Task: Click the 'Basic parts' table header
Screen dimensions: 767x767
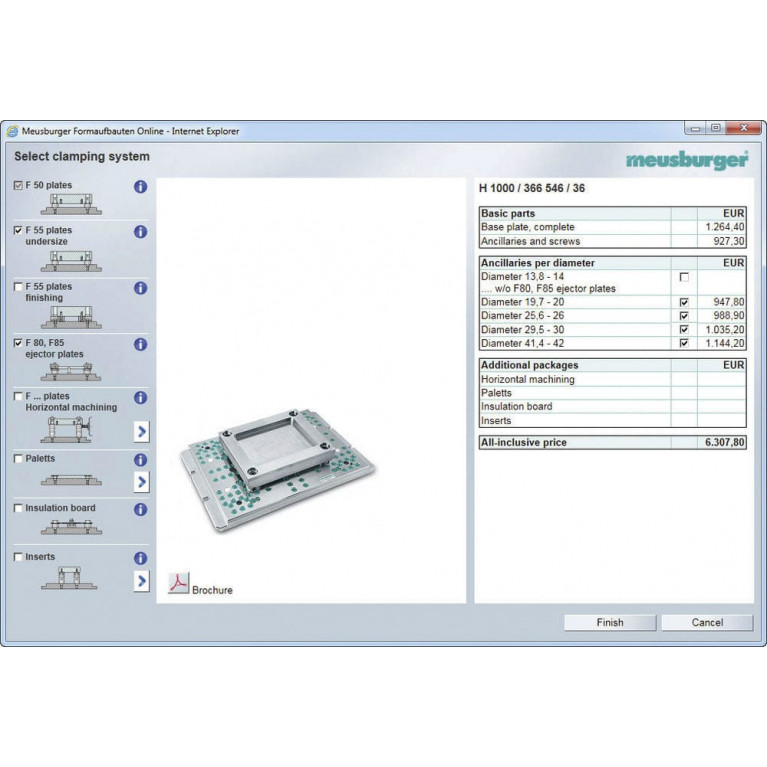Action: click(508, 213)
